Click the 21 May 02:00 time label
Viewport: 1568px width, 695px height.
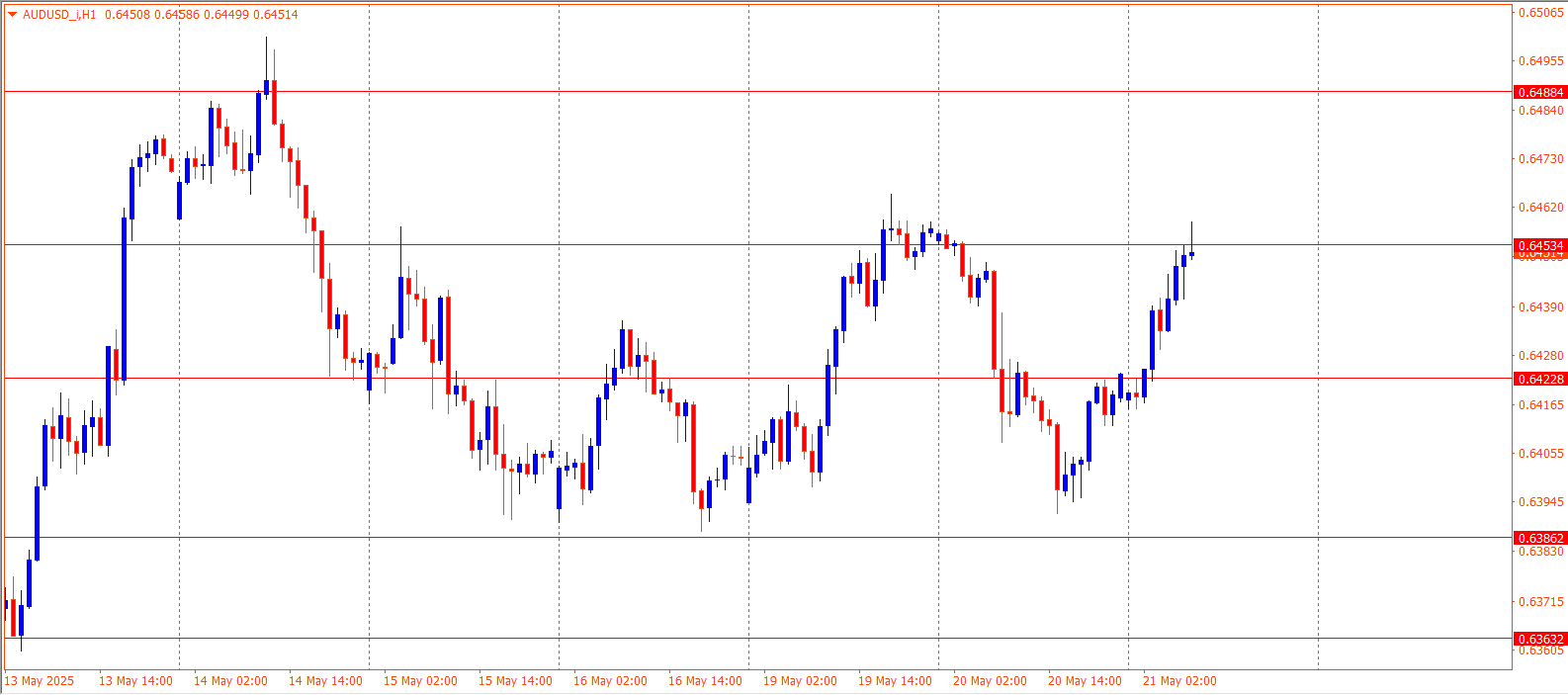pos(1179,681)
